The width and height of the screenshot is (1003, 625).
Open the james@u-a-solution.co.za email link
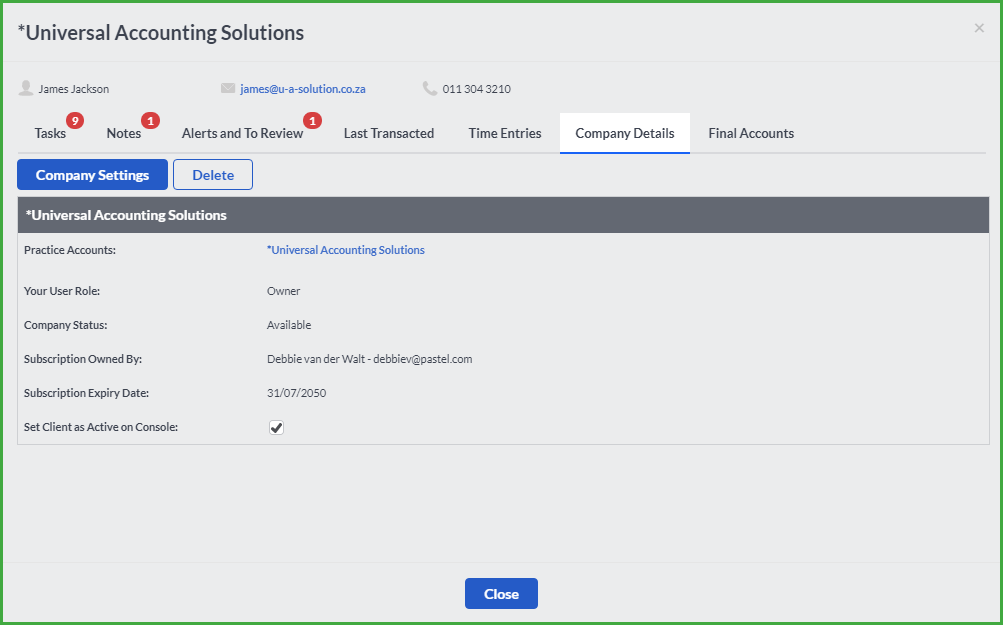(x=303, y=89)
